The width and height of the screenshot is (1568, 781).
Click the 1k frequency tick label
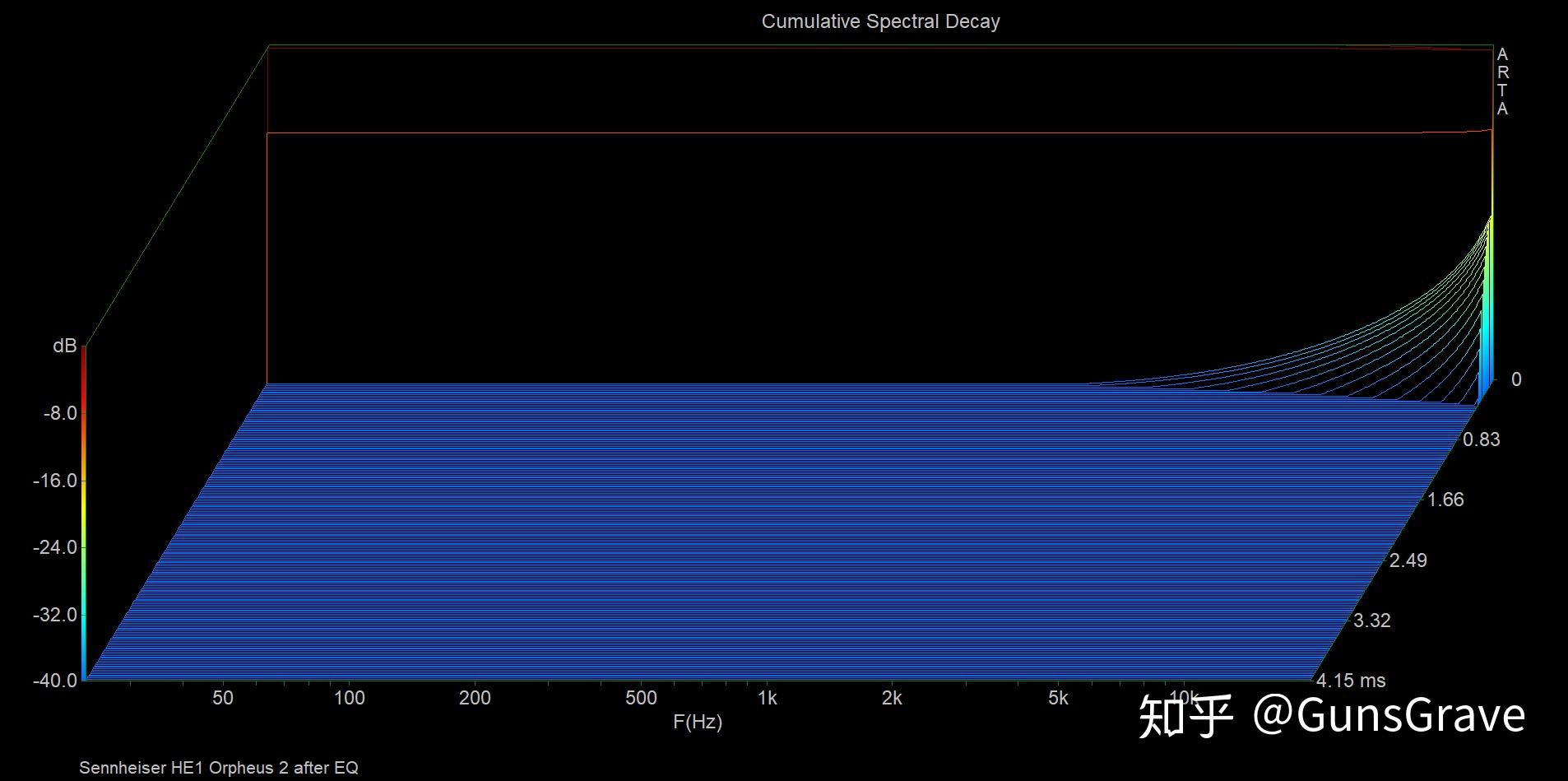click(x=767, y=698)
